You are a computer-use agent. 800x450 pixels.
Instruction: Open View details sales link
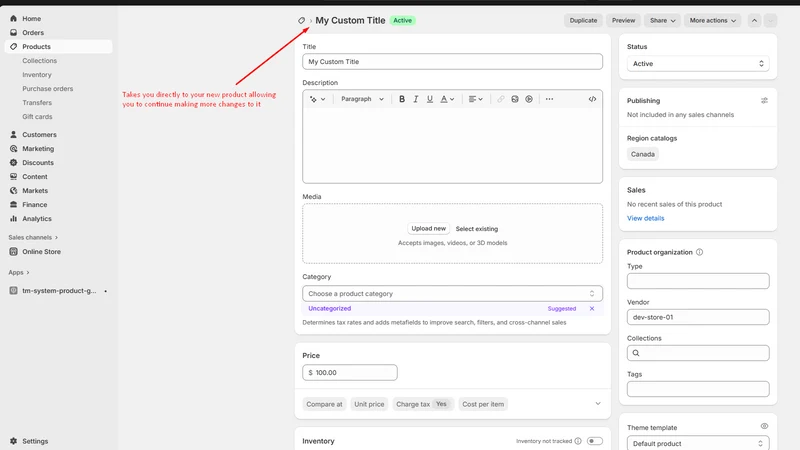coord(645,218)
